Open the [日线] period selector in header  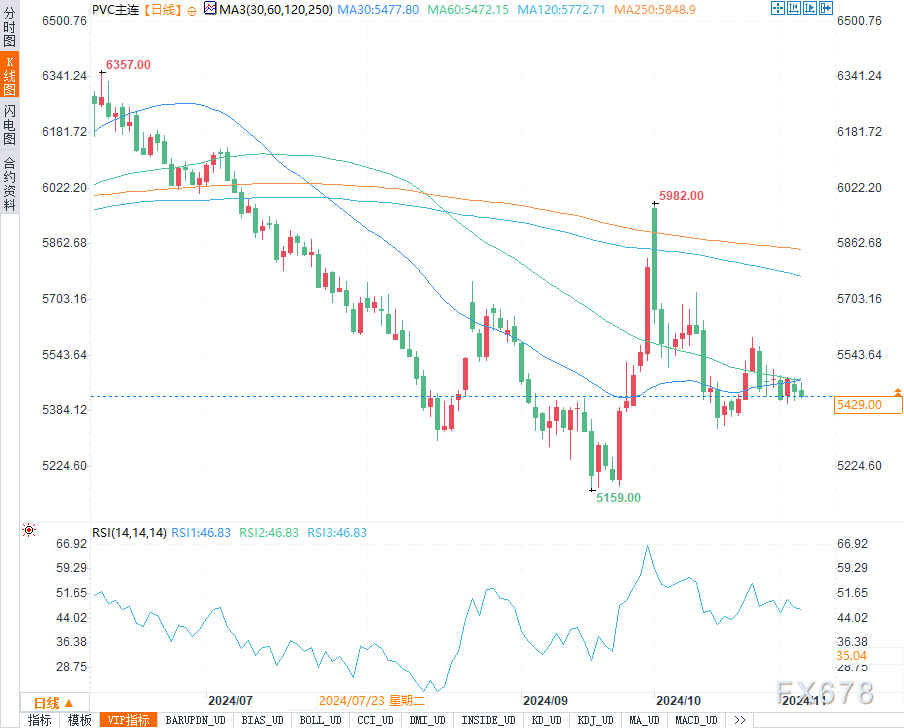pos(163,9)
